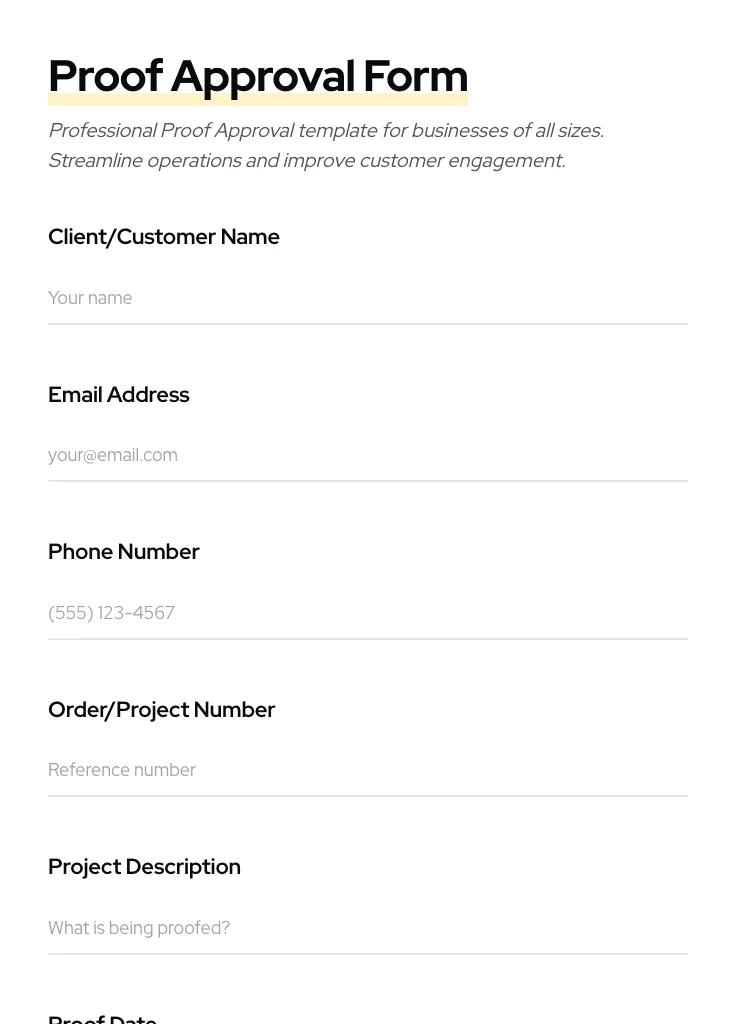The width and height of the screenshot is (736, 1024).
Task: Click the '(555) 123-4567' placeholder
Action: click(112, 613)
